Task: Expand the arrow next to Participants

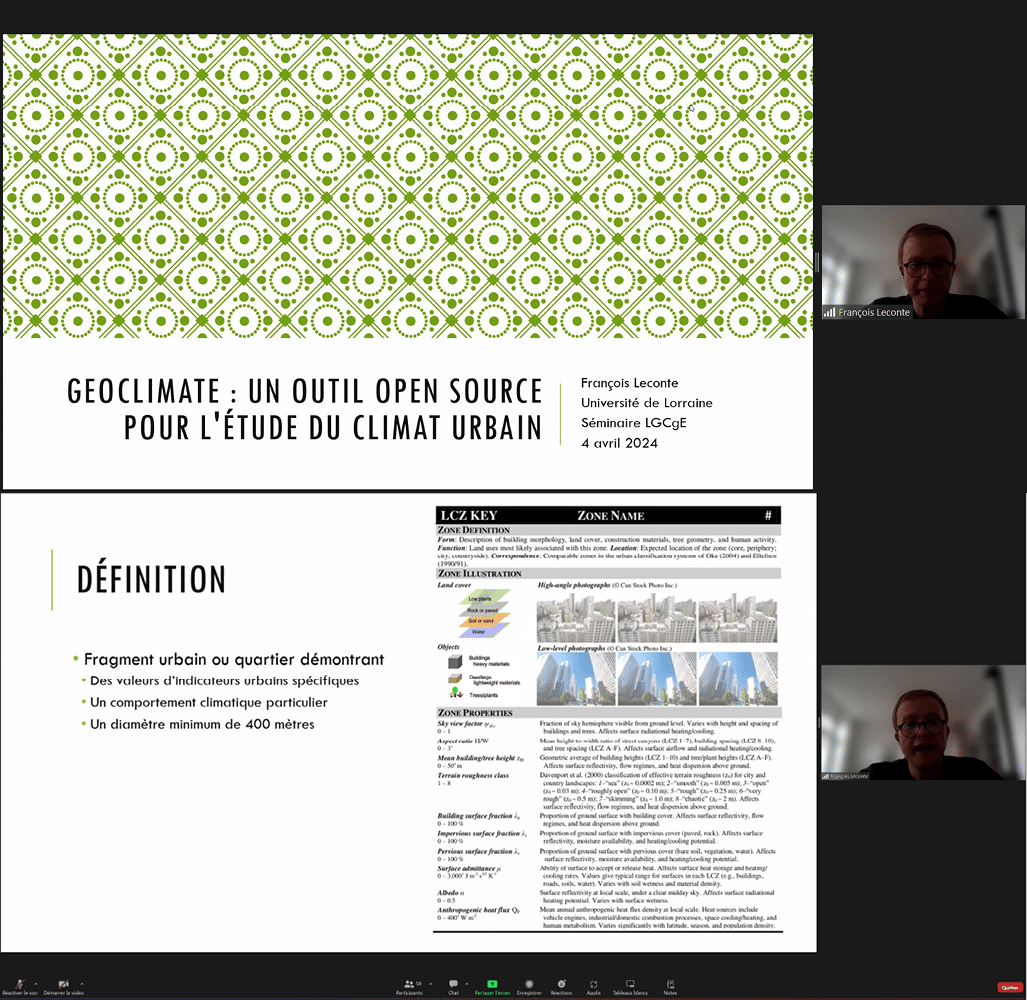Action: 428,983
